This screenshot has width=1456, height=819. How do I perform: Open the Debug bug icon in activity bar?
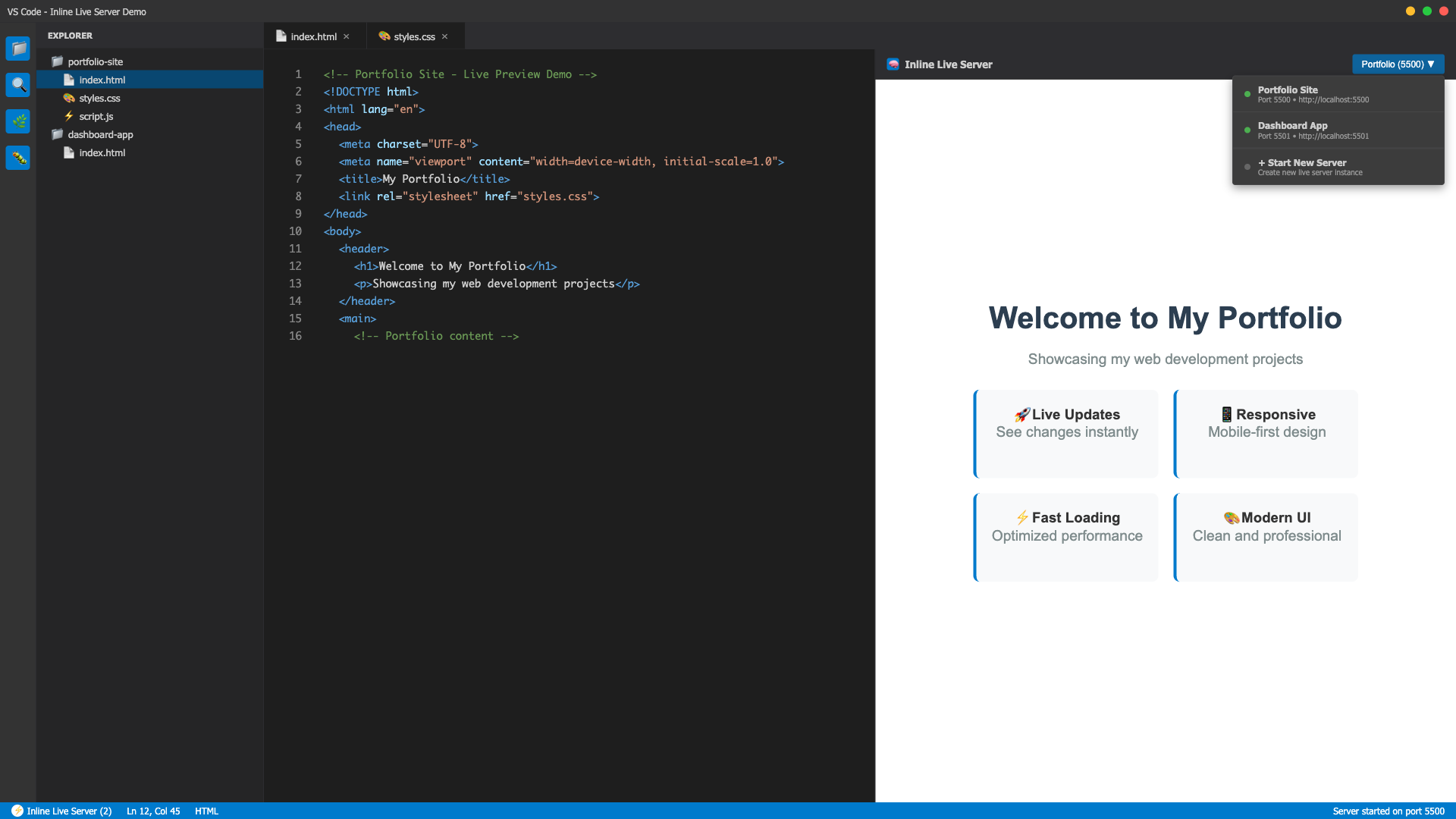coord(18,158)
